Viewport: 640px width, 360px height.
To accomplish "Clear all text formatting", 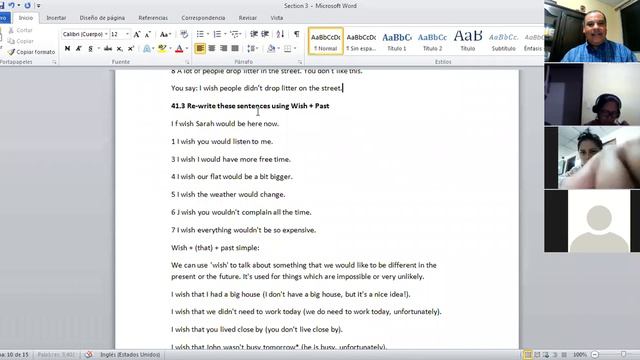I will (184, 34).
